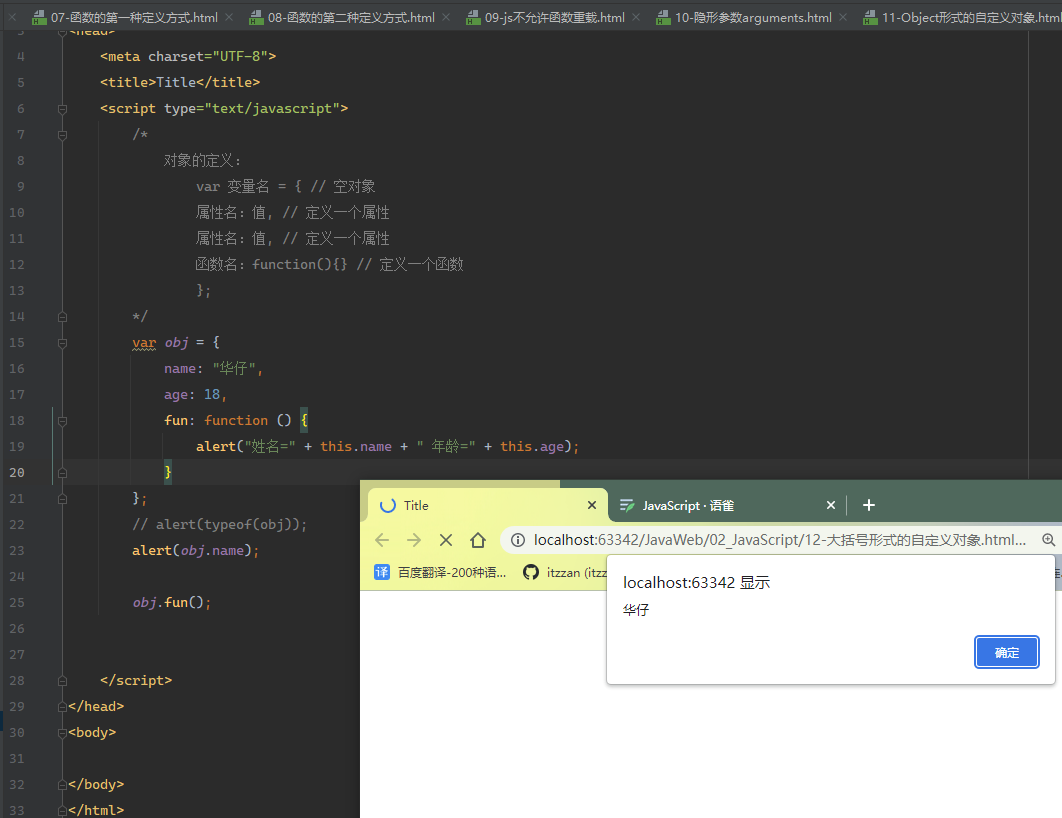The width and height of the screenshot is (1062, 818).
Task: Open the 10-隐形参数arguments.html editor tab
Action: 753,18
